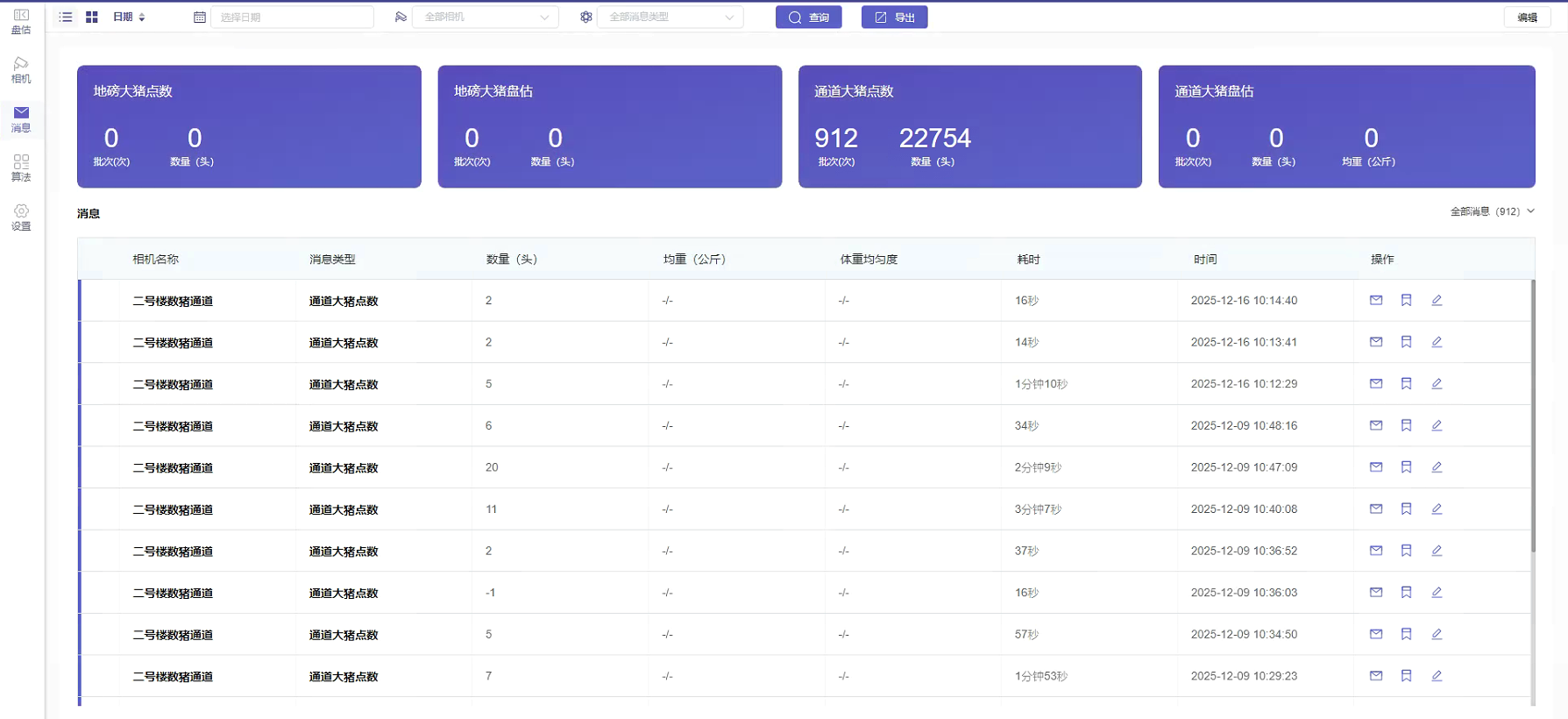Edit the record with quantity 20
The image size is (1568, 719).
pos(1437,467)
